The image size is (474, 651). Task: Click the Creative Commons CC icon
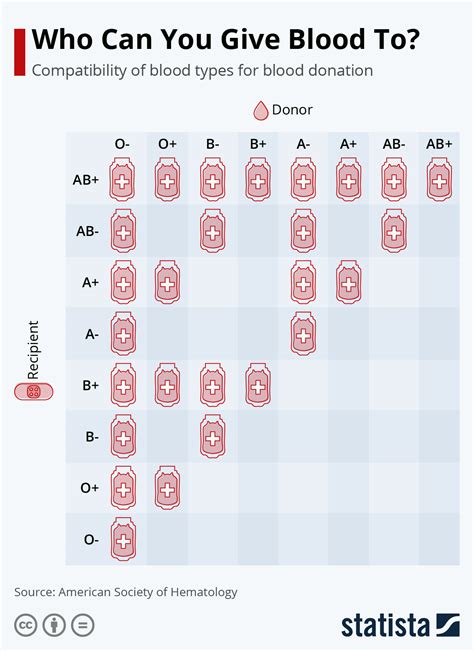click(x=26, y=625)
